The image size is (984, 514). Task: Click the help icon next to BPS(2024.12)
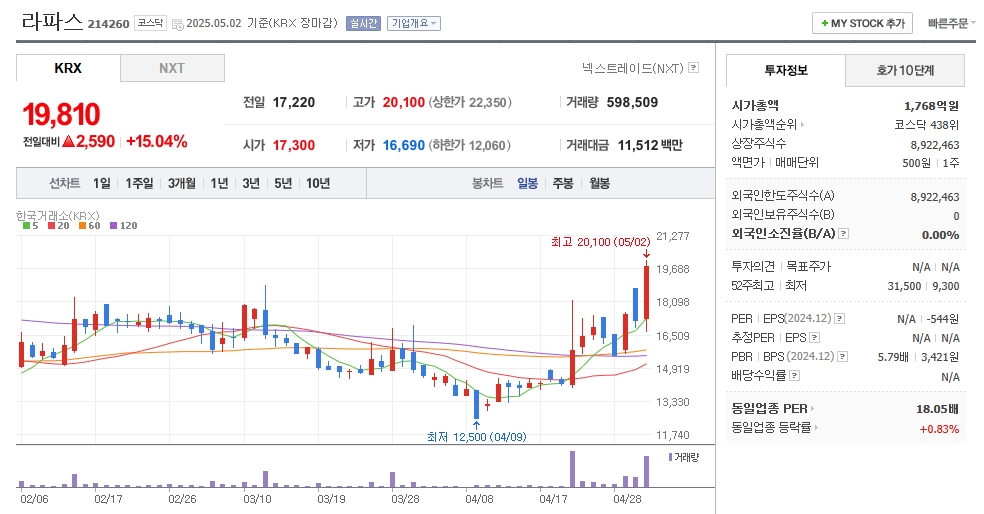(x=842, y=356)
